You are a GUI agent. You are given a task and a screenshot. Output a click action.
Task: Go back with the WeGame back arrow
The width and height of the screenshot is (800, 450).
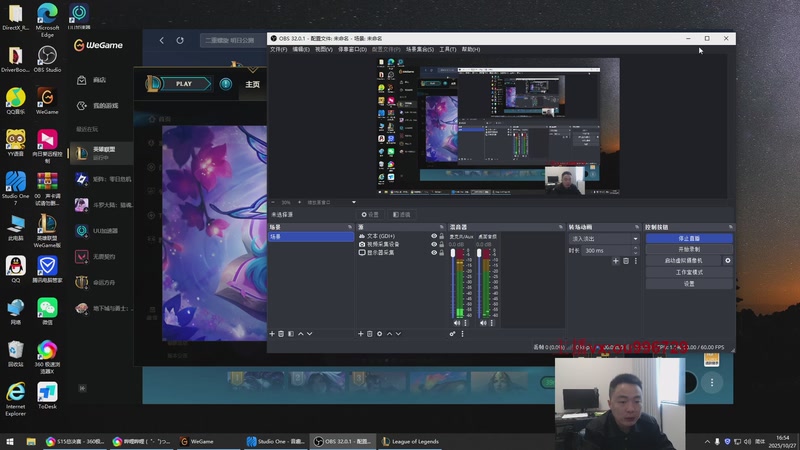[162, 40]
